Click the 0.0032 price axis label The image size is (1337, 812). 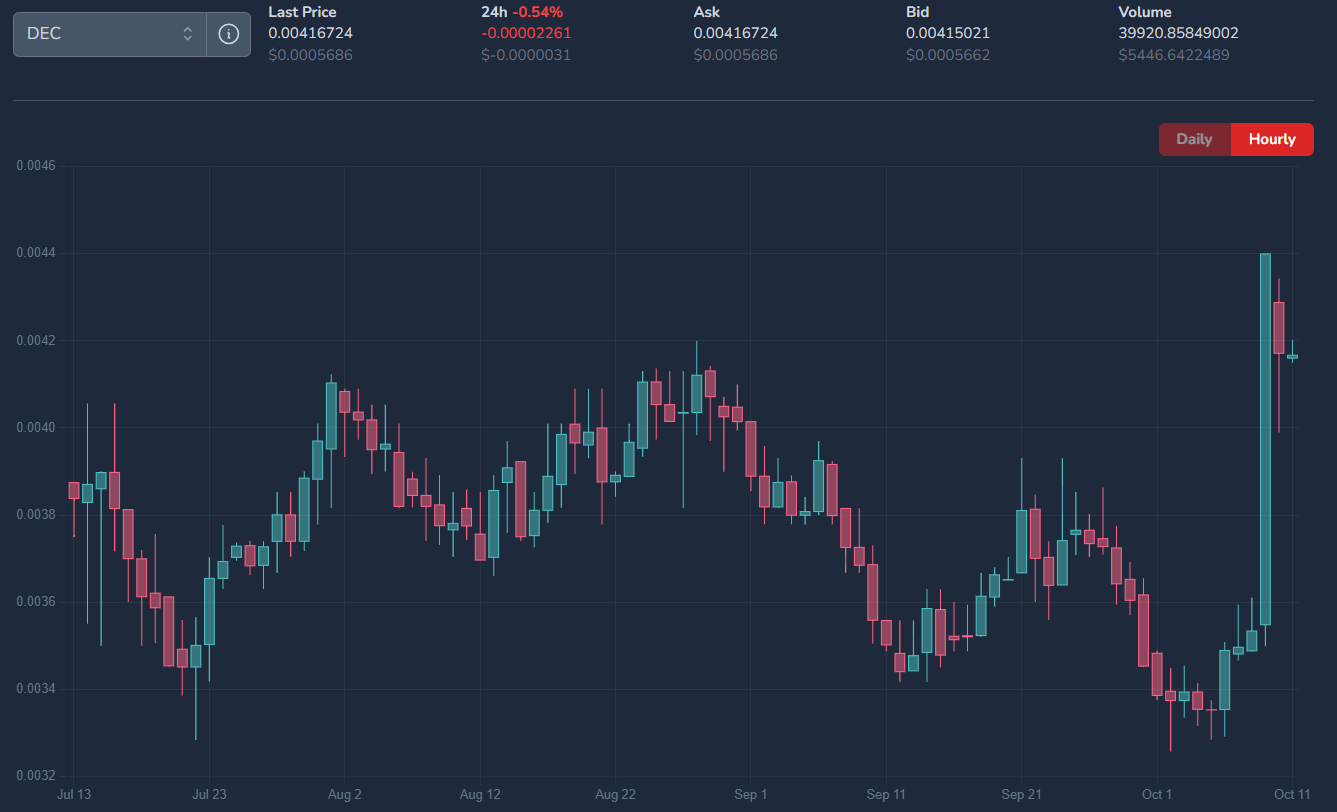coord(35,776)
